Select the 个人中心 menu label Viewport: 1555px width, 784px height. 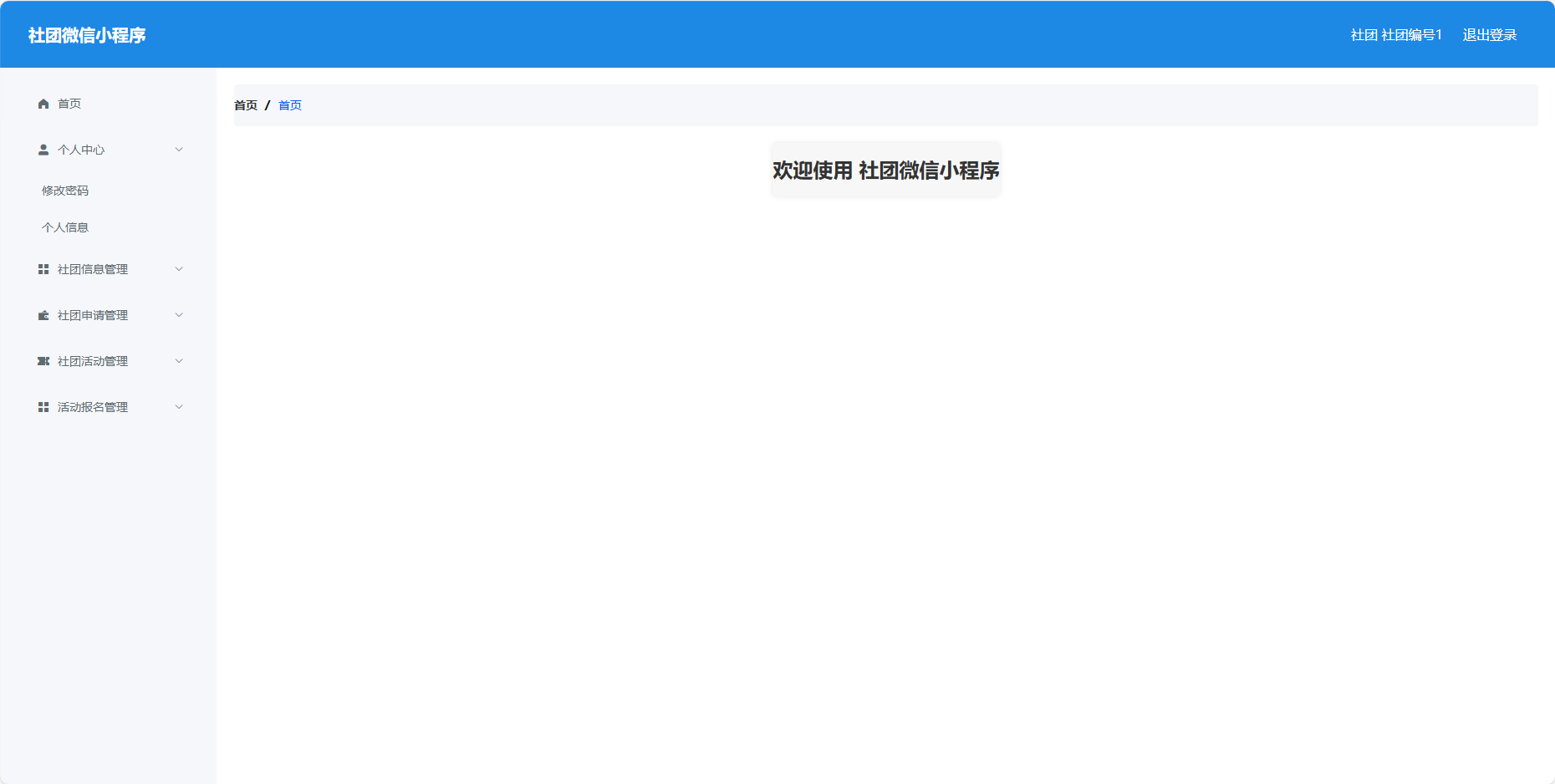click(81, 150)
